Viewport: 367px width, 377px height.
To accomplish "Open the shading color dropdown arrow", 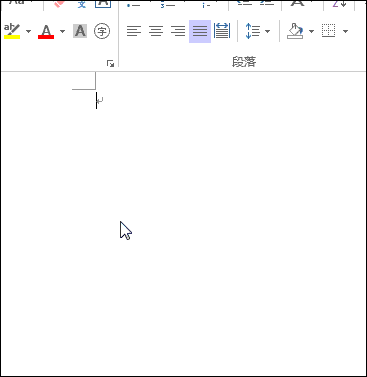I will (311, 31).
